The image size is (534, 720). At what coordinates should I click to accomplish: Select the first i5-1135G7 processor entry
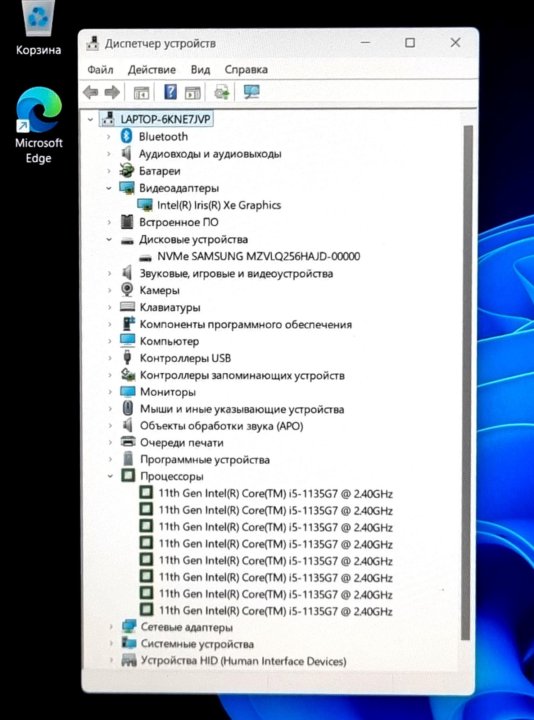pos(275,494)
